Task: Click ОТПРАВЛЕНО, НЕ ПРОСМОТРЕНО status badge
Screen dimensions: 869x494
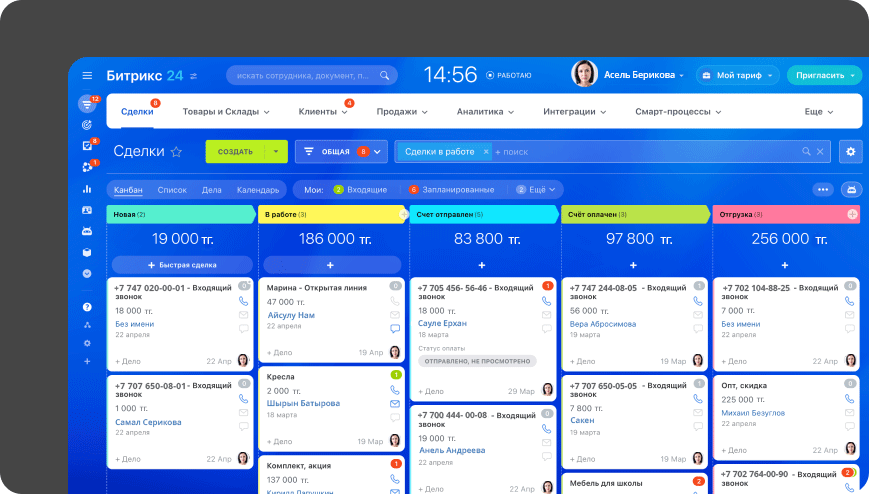Action: (477, 361)
